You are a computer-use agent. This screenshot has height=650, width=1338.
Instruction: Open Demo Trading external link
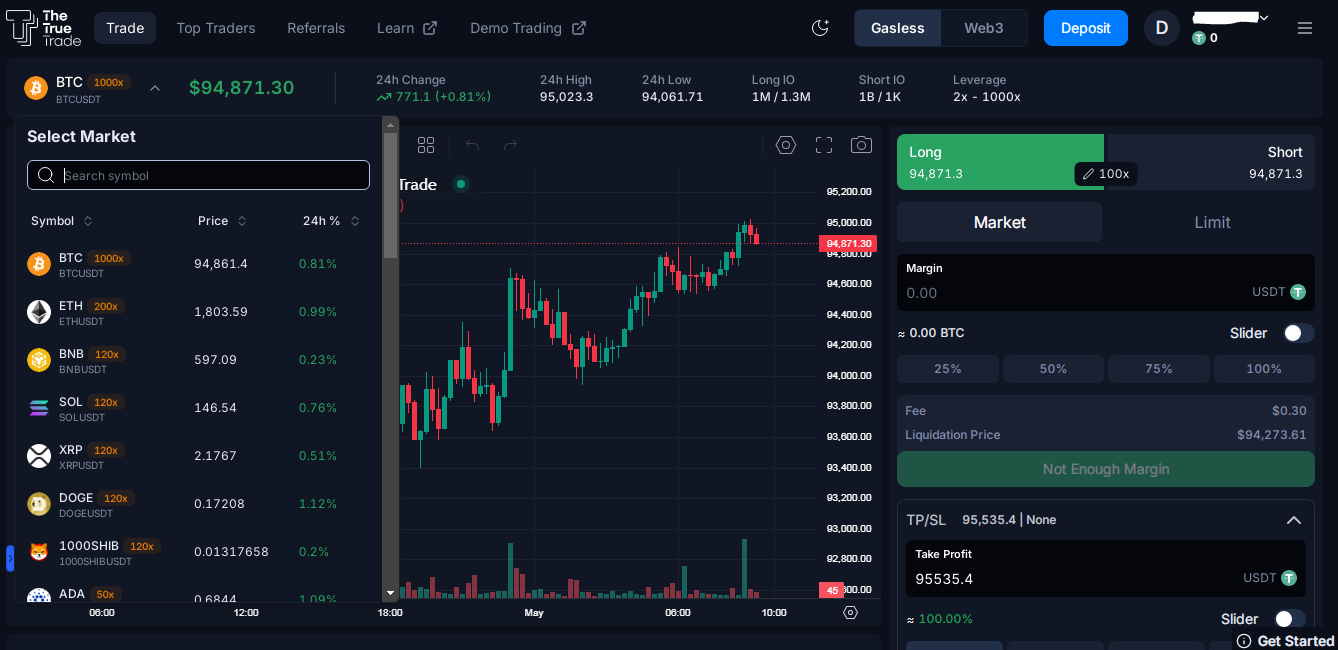click(x=528, y=28)
